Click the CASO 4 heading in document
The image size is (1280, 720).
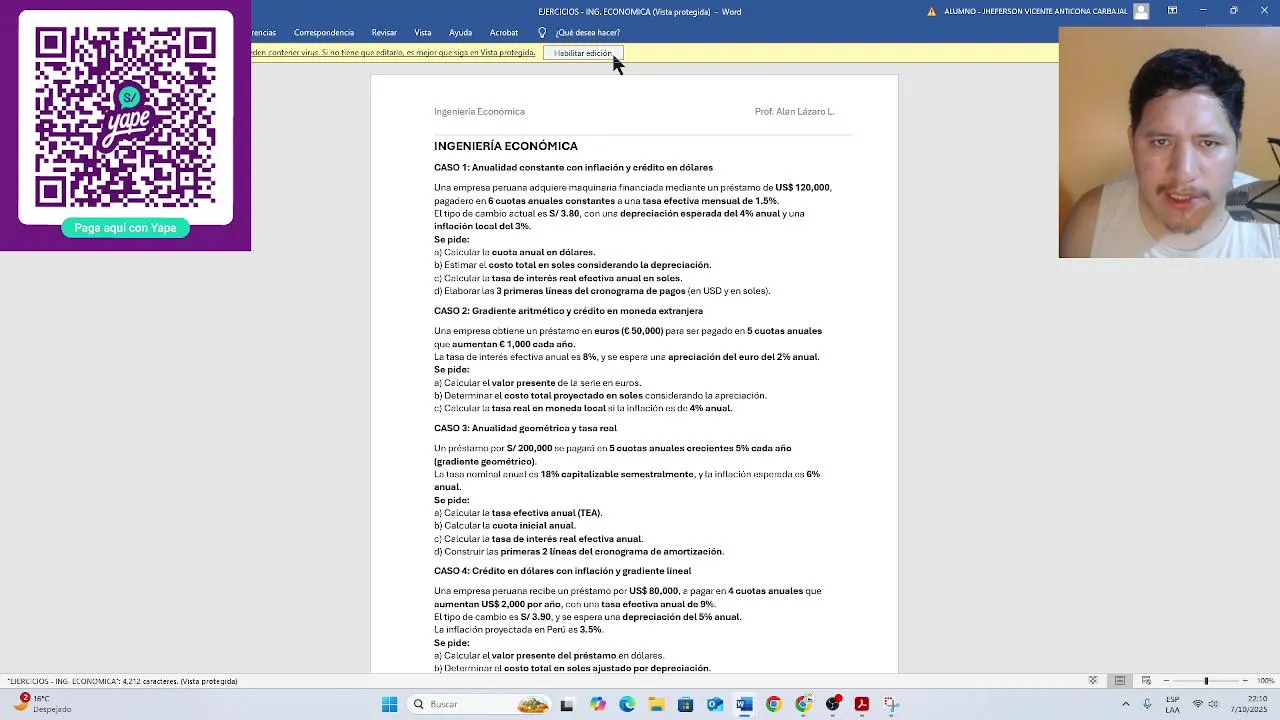562,571
